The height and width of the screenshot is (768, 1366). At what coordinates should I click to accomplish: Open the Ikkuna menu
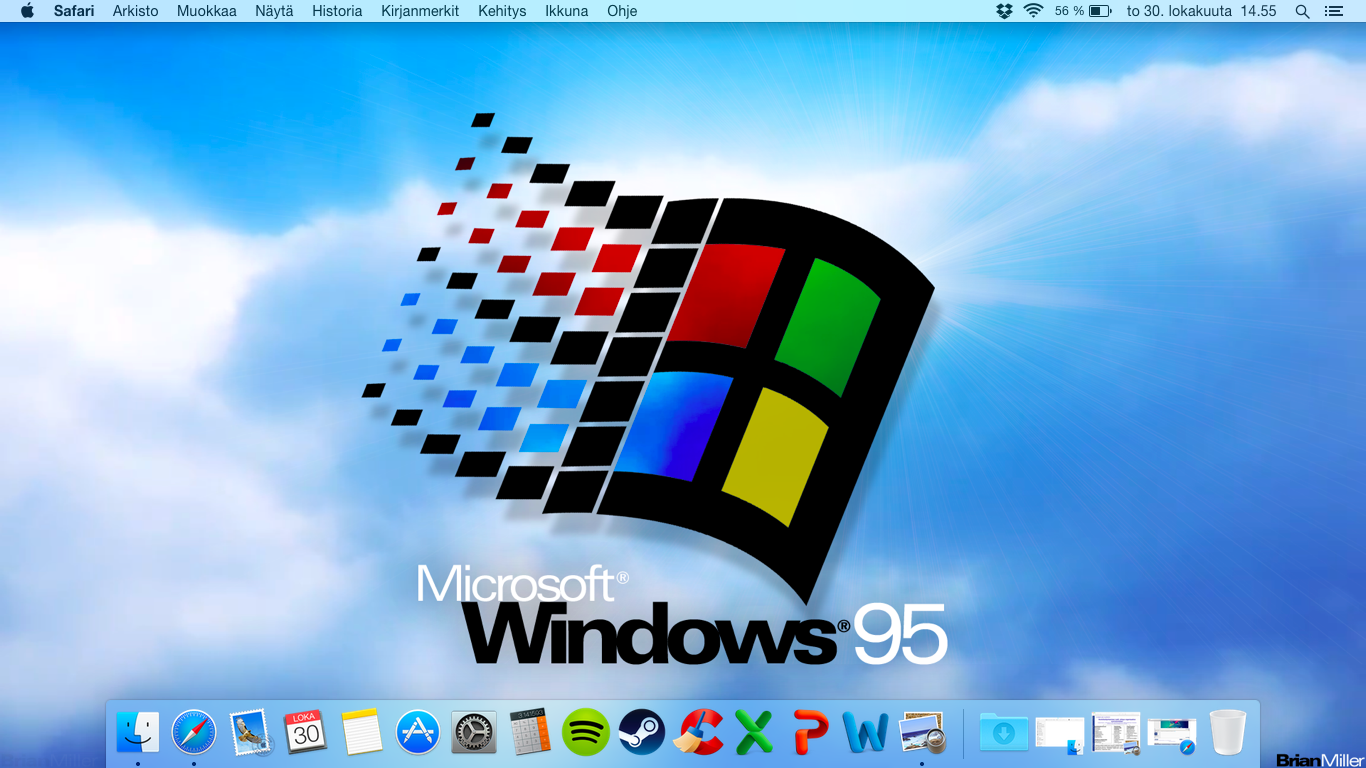tap(566, 11)
